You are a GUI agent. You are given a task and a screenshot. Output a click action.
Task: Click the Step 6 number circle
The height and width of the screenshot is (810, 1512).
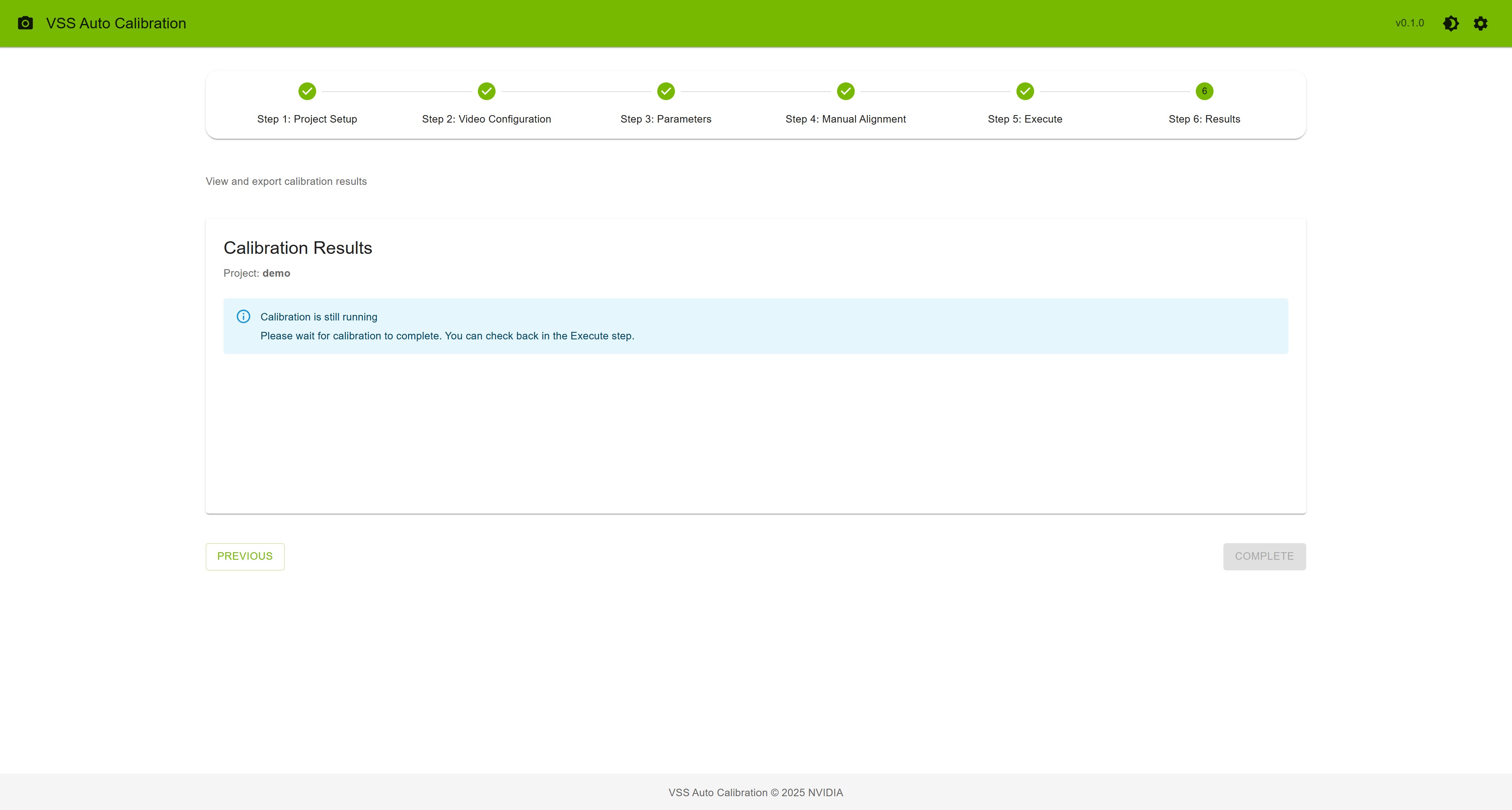(1204, 91)
